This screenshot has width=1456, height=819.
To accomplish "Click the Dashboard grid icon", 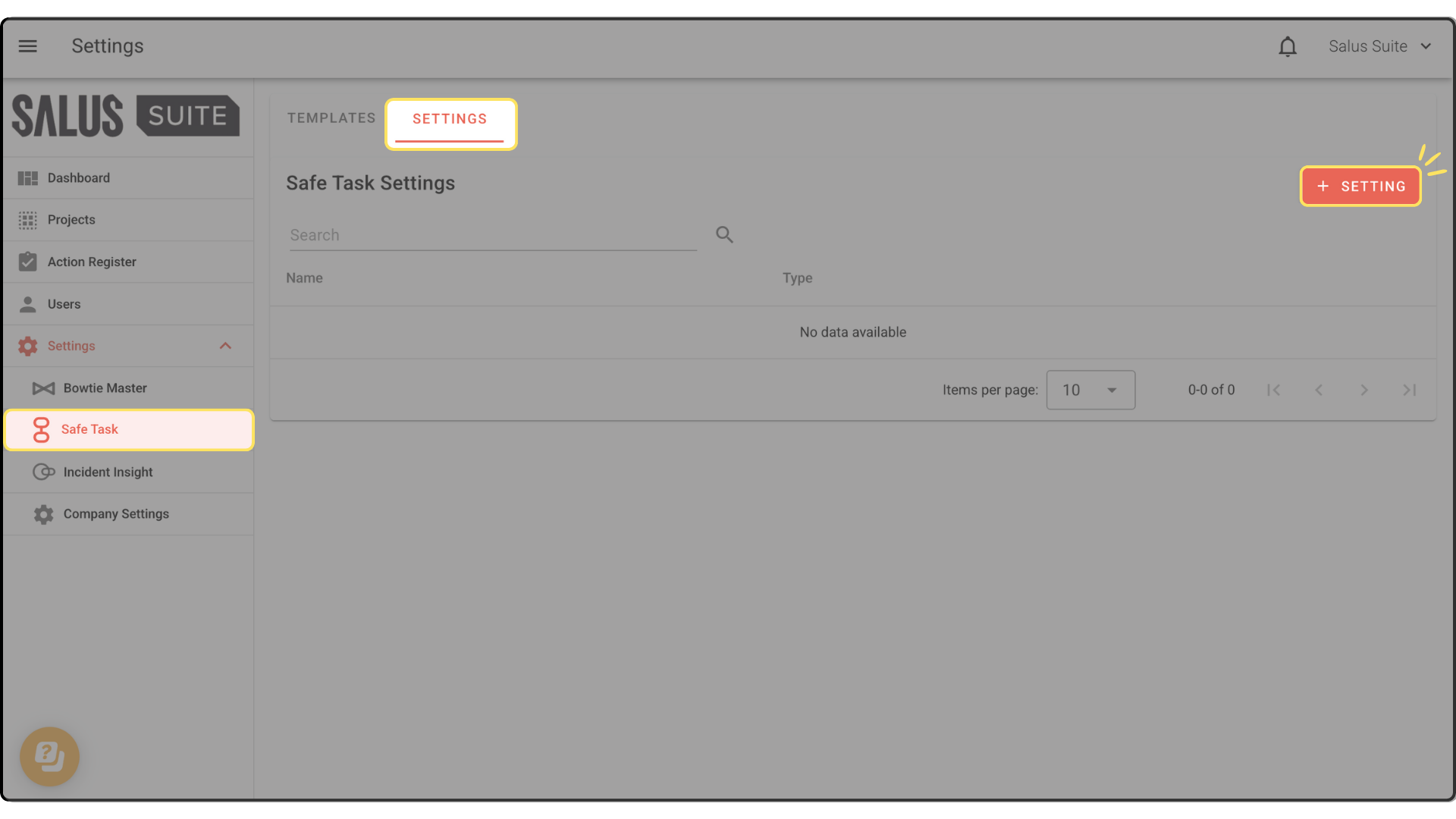I will click(28, 178).
